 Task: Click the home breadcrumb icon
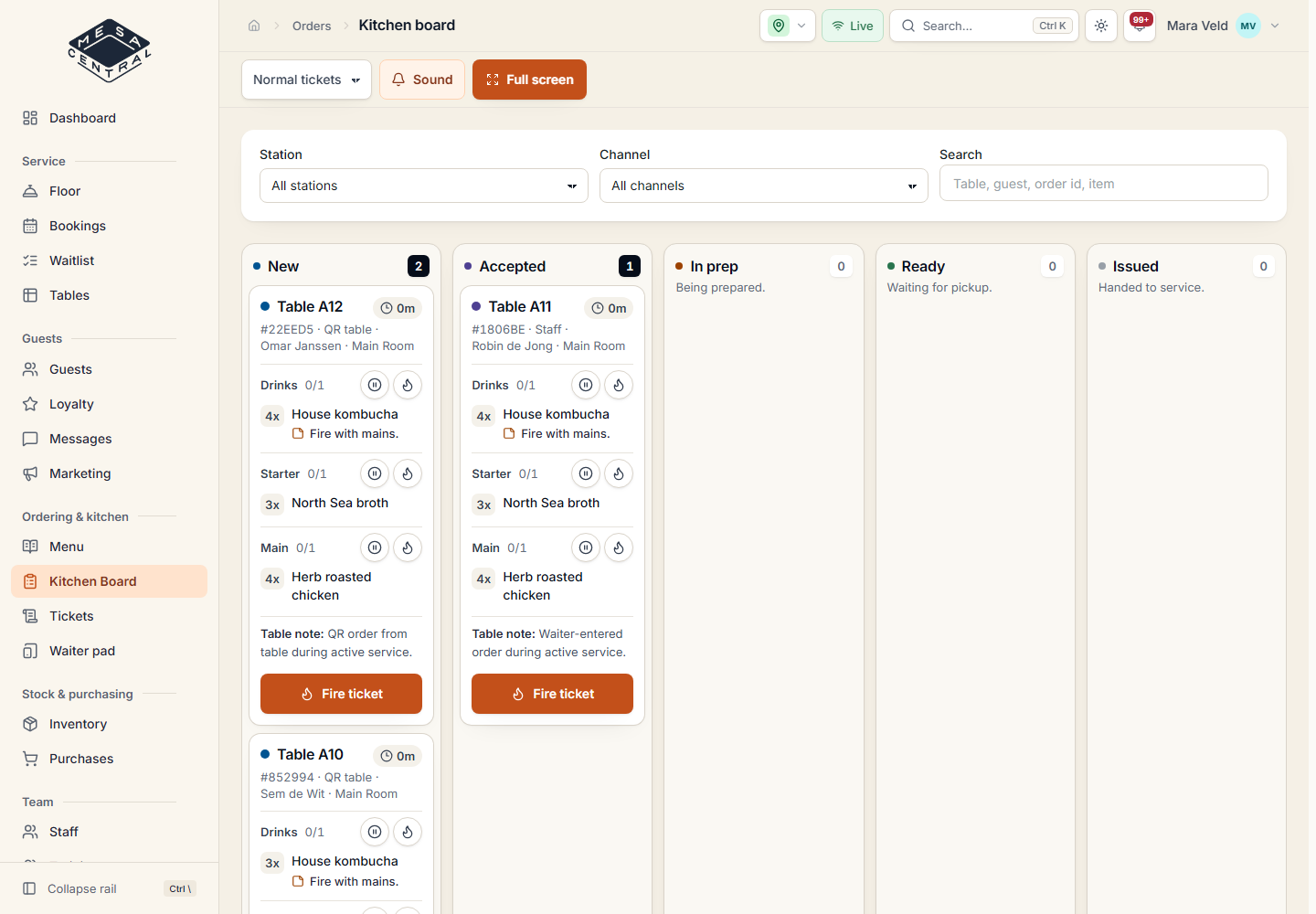point(254,26)
